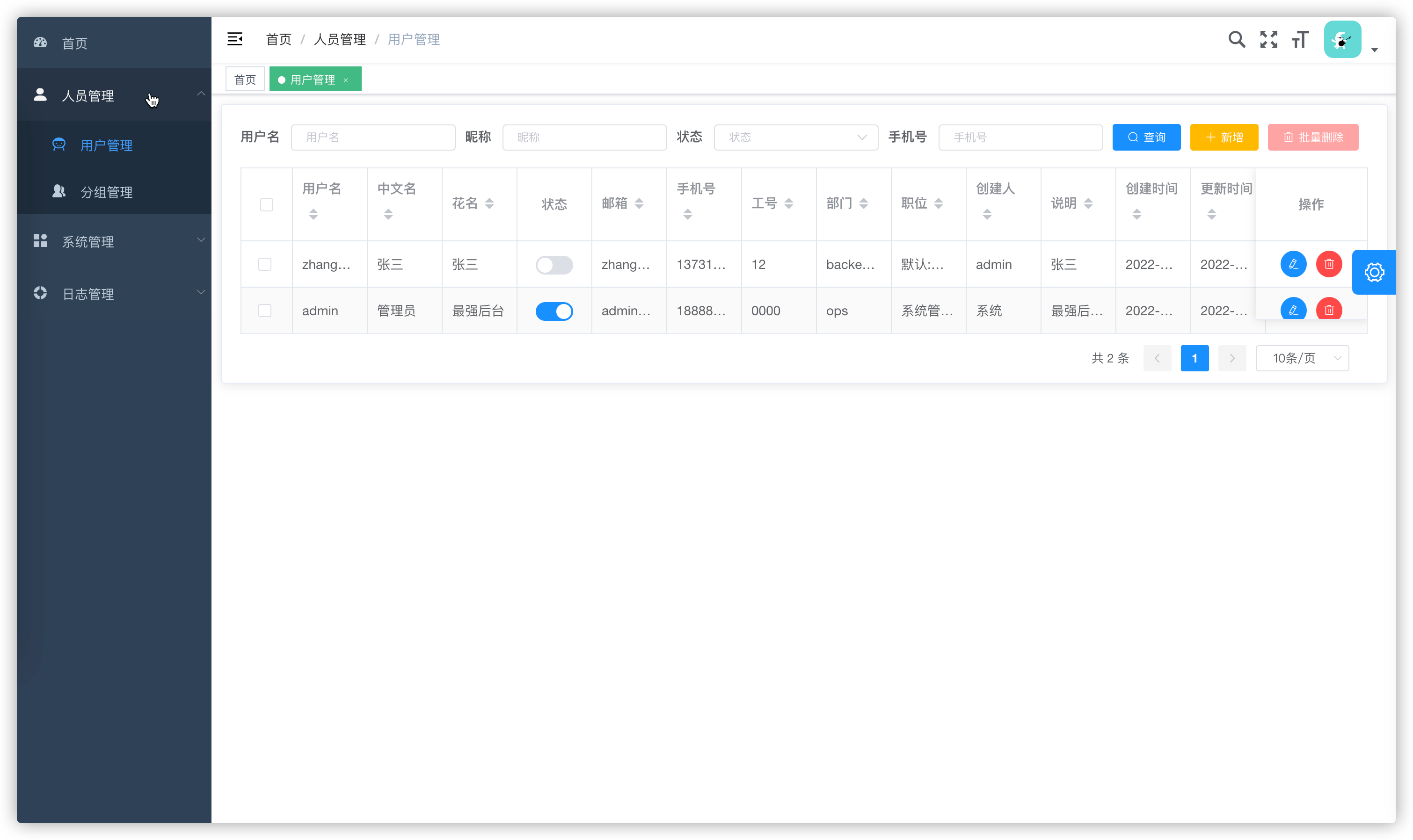Click the sidebar collapse hamburger icon

pos(234,39)
